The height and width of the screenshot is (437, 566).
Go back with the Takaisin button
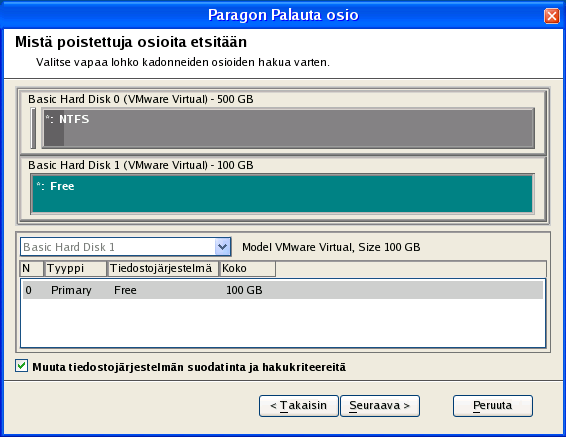(299, 406)
